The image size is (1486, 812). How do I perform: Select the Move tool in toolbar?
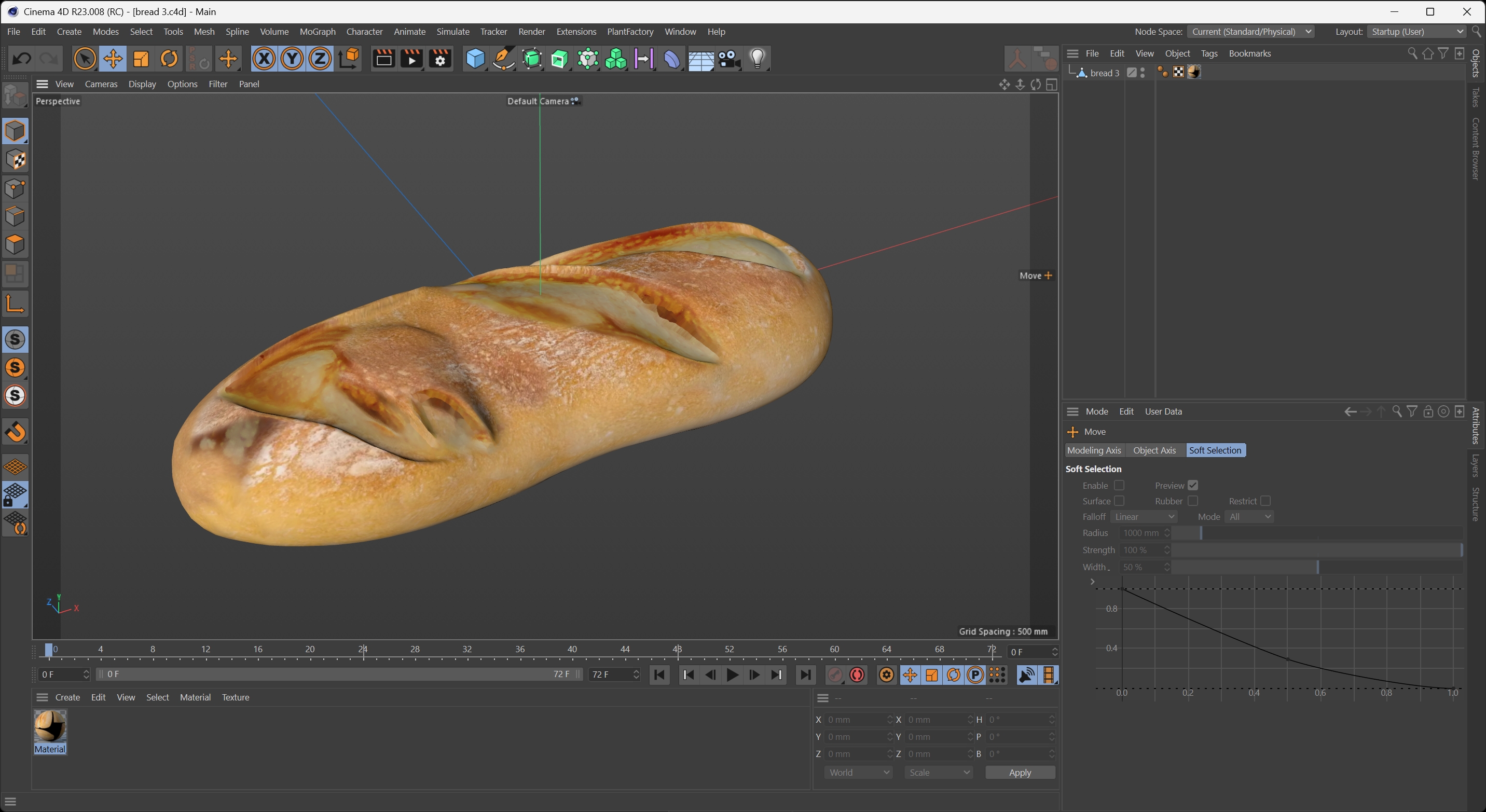(x=113, y=59)
